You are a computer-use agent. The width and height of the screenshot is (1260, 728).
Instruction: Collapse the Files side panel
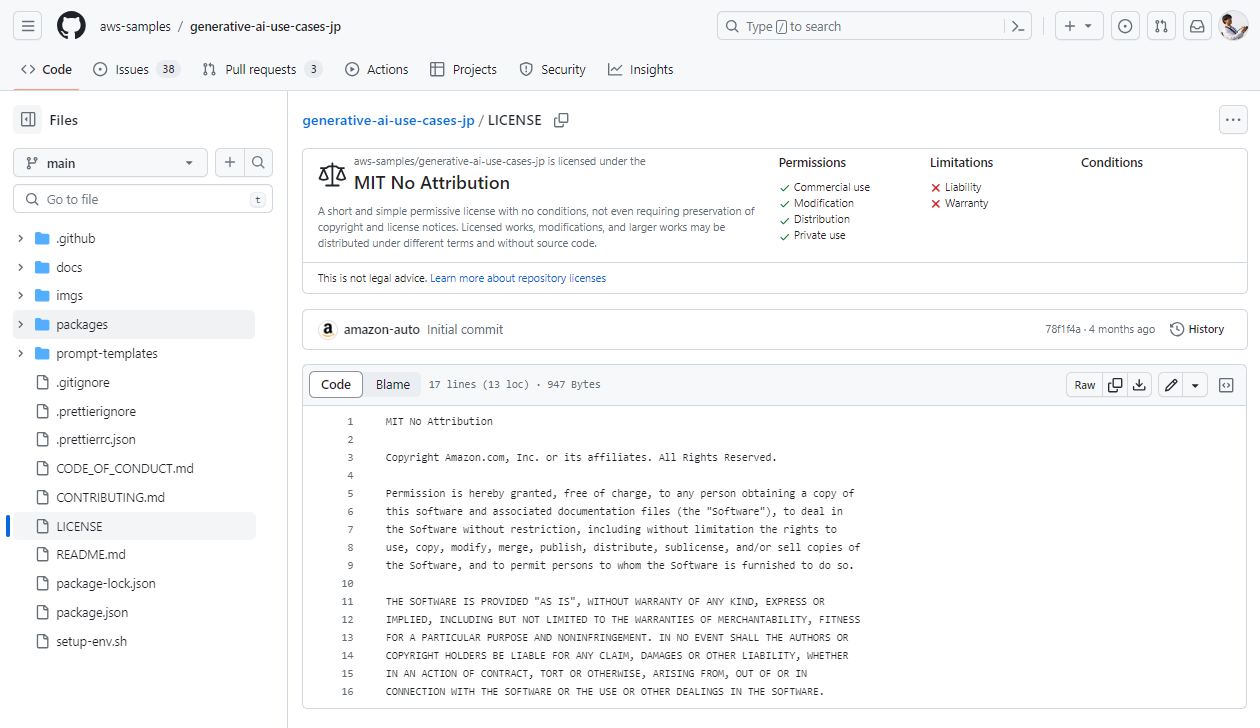(27, 120)
